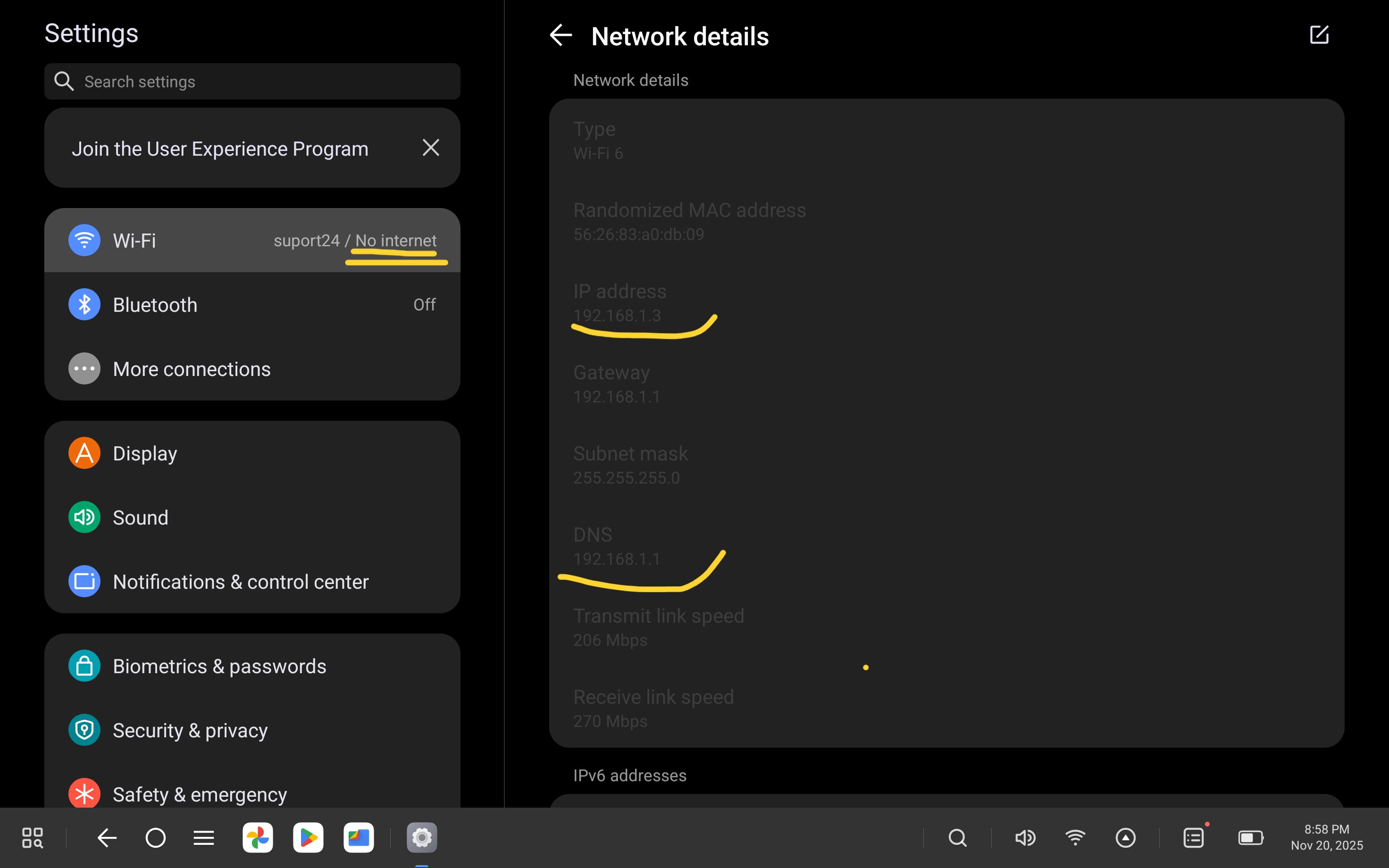
Task: Click the Biometrics lock icon
Action: (84, 666)
